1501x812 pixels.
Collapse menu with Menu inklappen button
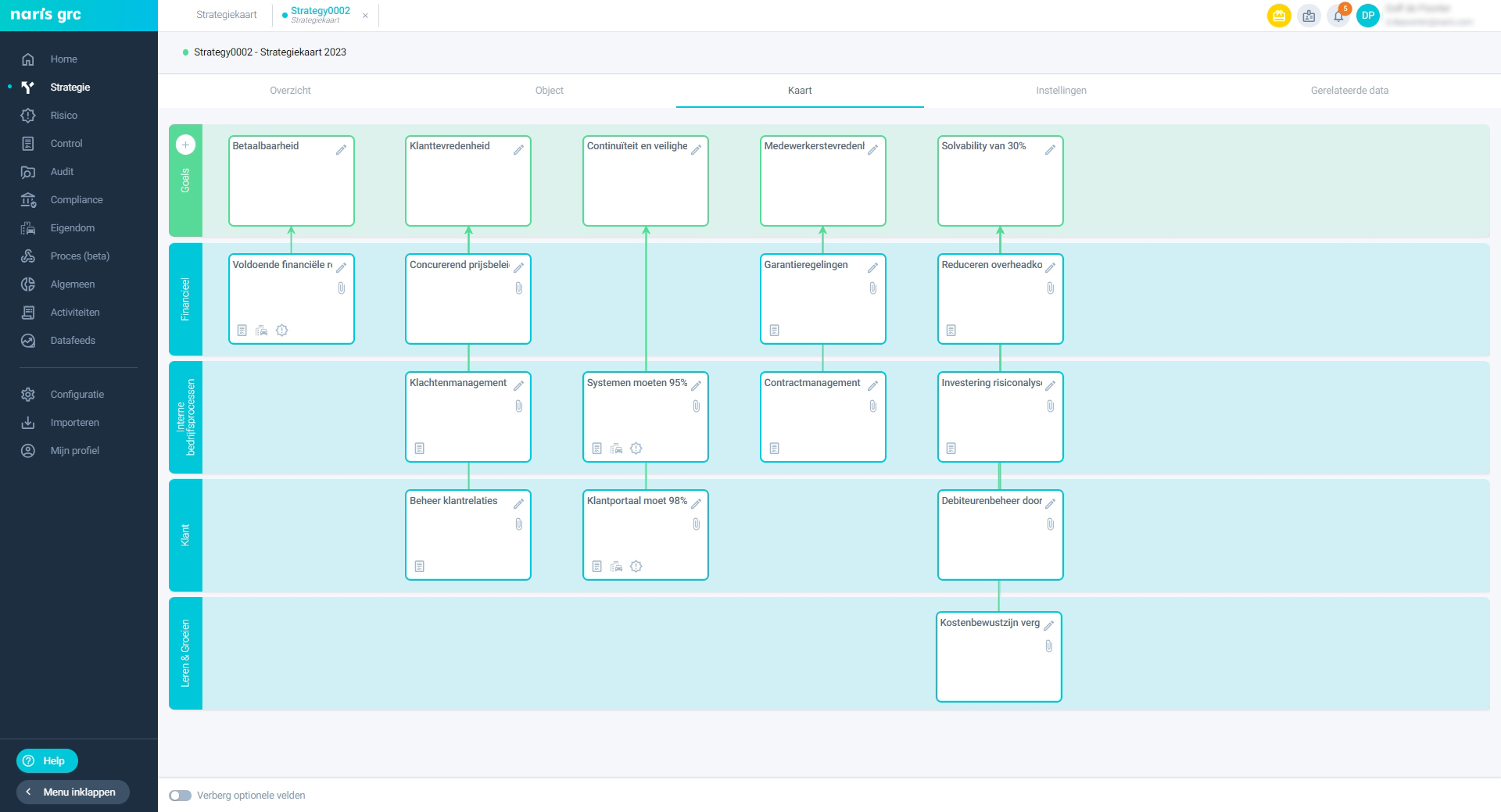pyautogui.click(x=73, y=792)
